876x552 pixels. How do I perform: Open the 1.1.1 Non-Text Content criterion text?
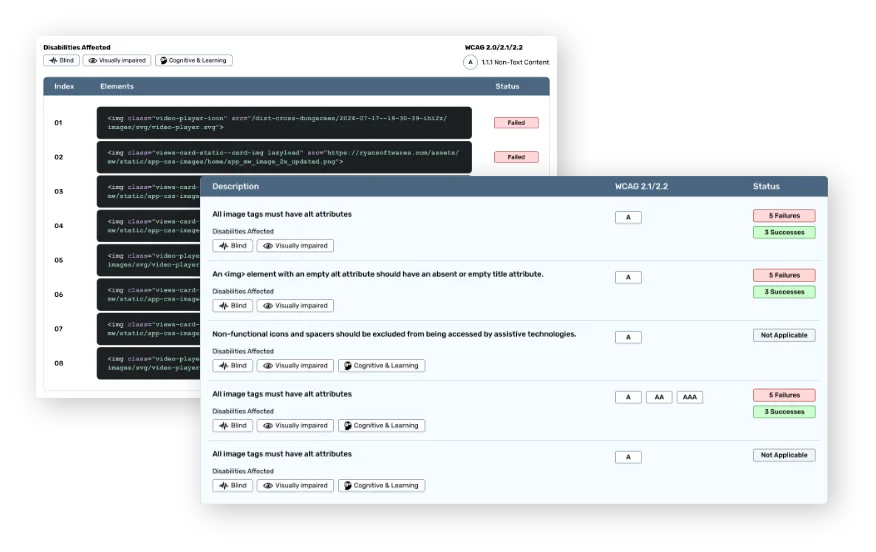515,62
